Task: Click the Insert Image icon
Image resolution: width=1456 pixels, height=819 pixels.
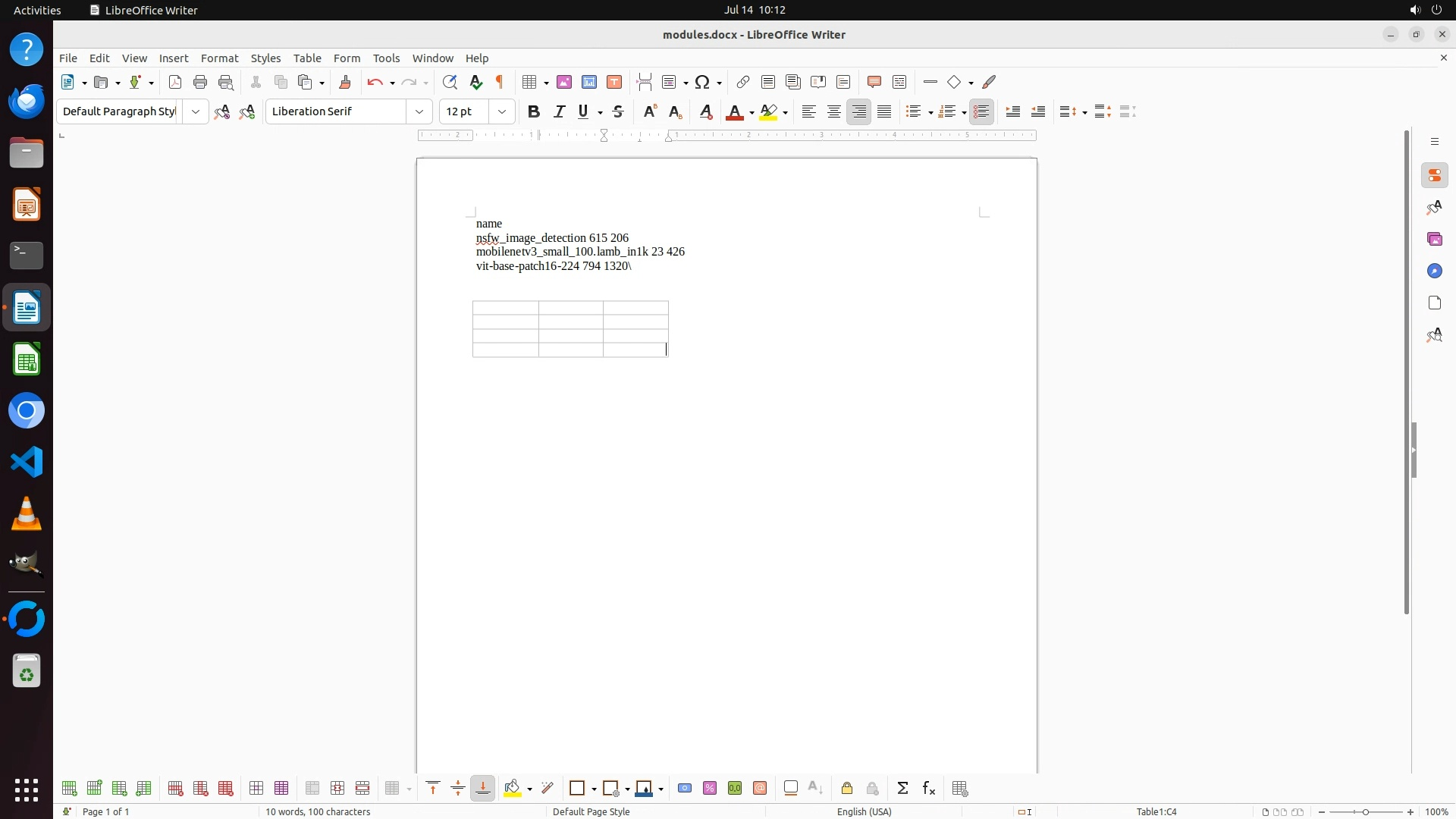Action: [563, 82]
